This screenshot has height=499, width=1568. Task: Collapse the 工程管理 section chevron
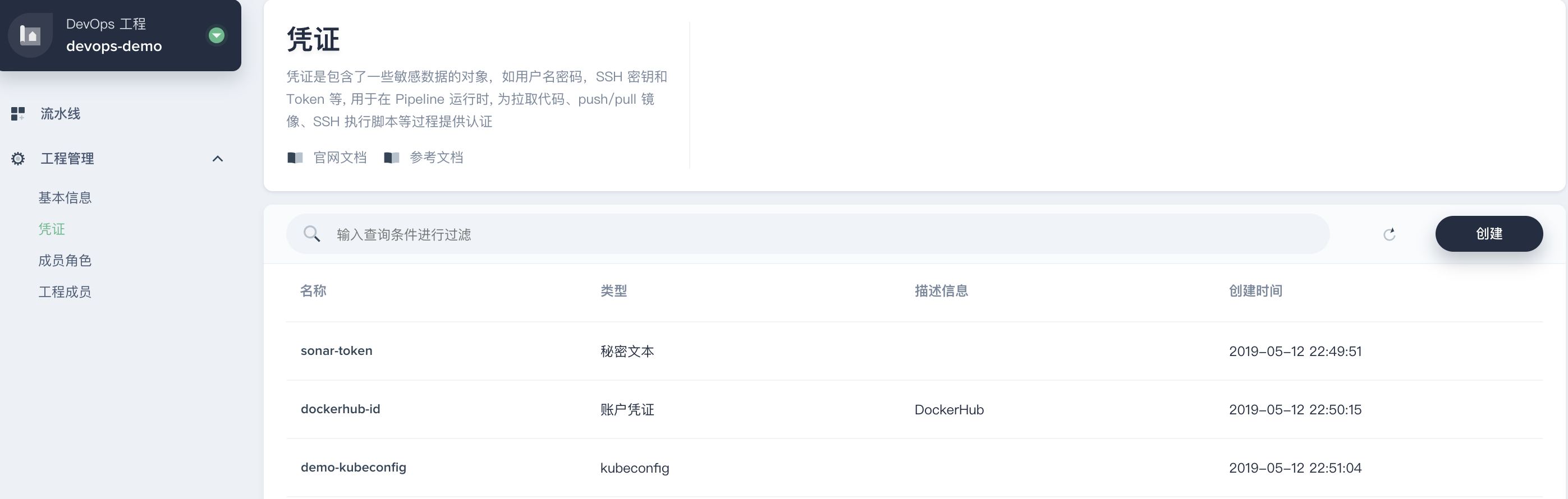click(217, 159)
